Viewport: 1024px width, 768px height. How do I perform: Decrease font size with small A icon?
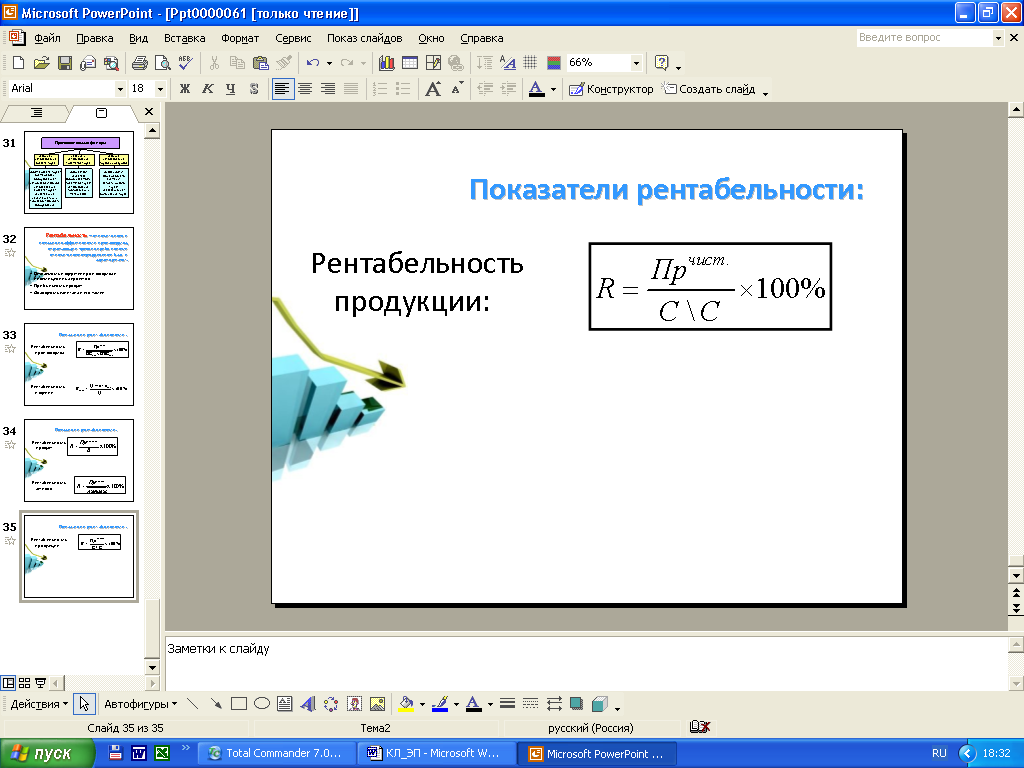click(457, 89)
